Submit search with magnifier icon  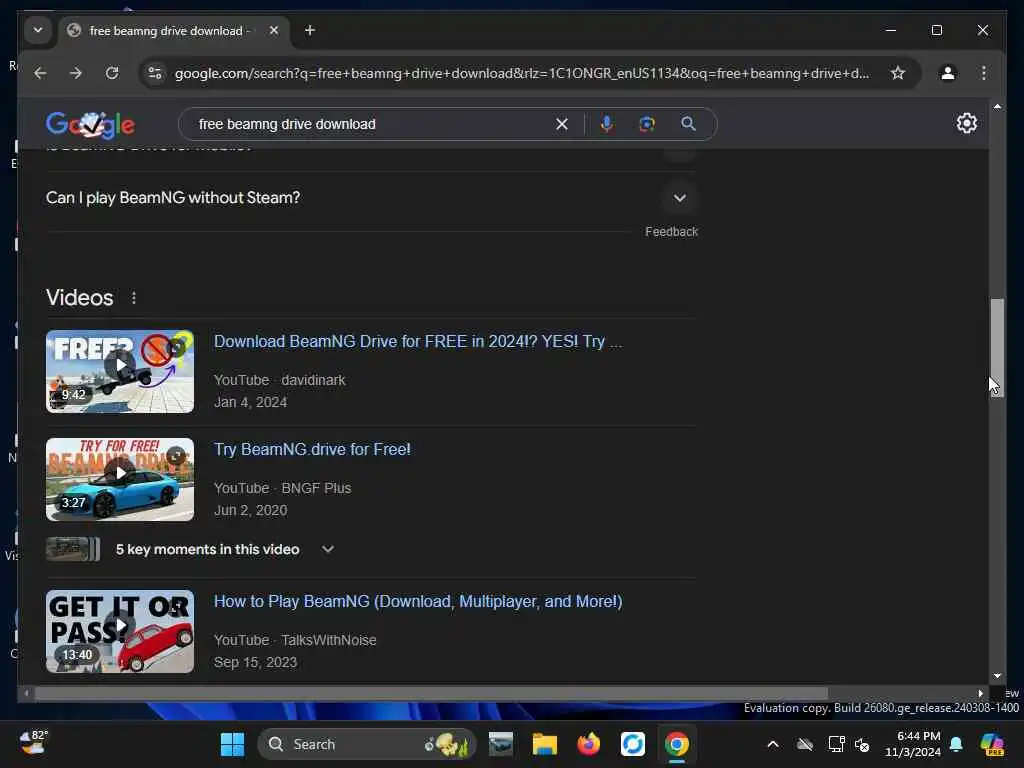(688, 124)
